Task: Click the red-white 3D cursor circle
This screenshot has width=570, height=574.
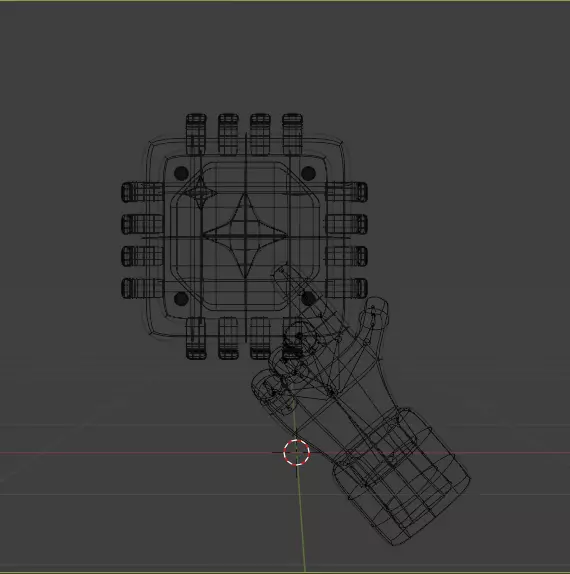Action: 297,453
